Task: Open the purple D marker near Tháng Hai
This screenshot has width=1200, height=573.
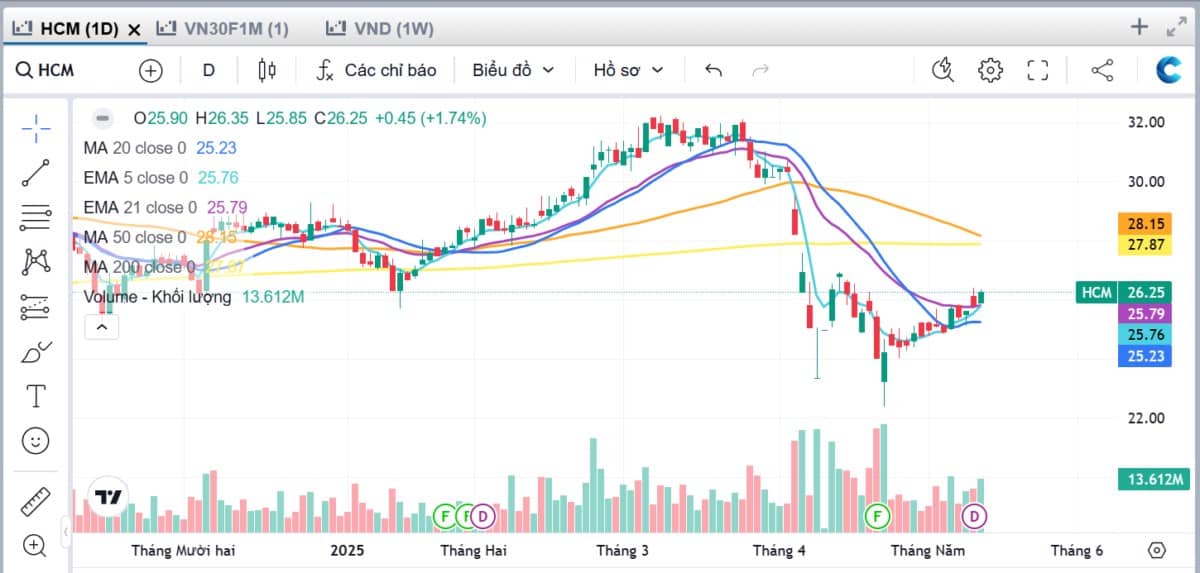Action: [x=483, y=516]
